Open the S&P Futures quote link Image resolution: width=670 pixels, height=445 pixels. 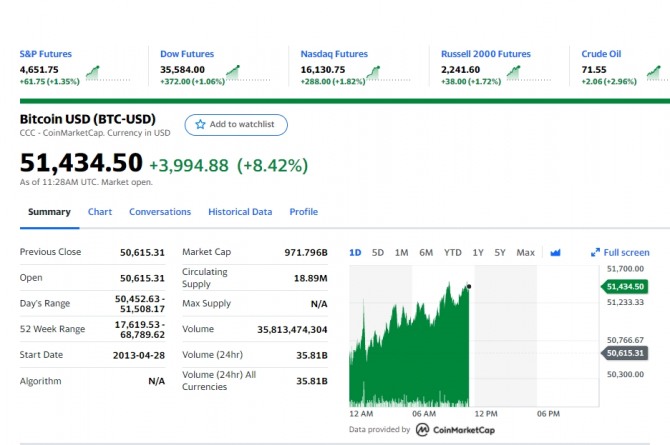tap(46, 54)
